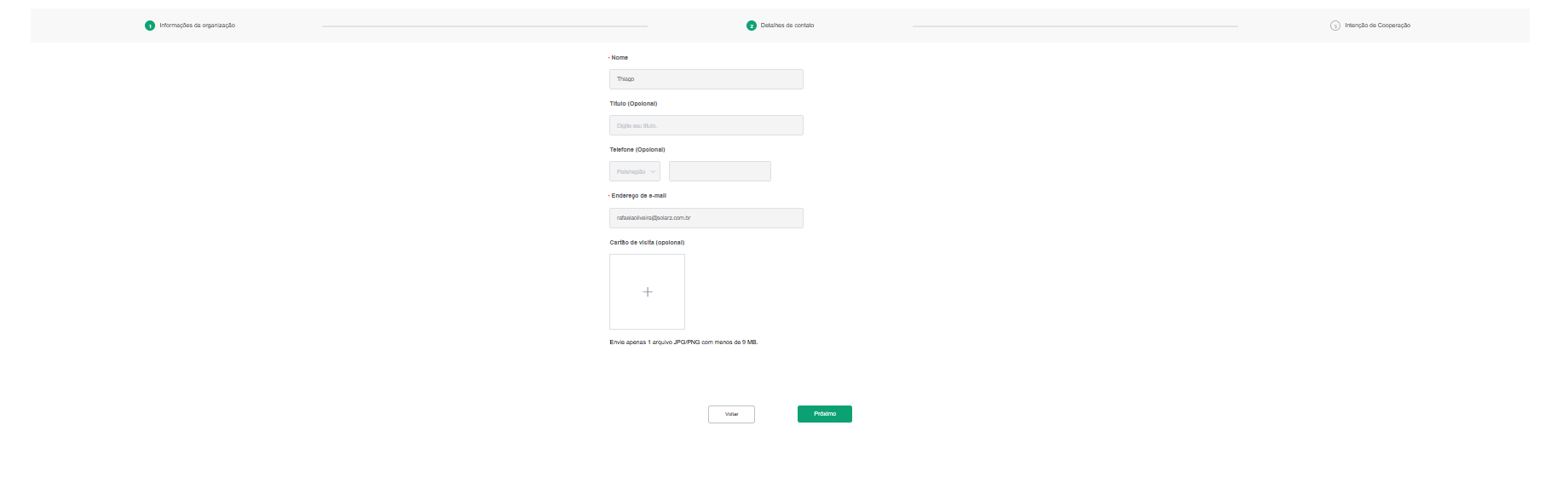Open the País/região dropdown

point(635,171)
